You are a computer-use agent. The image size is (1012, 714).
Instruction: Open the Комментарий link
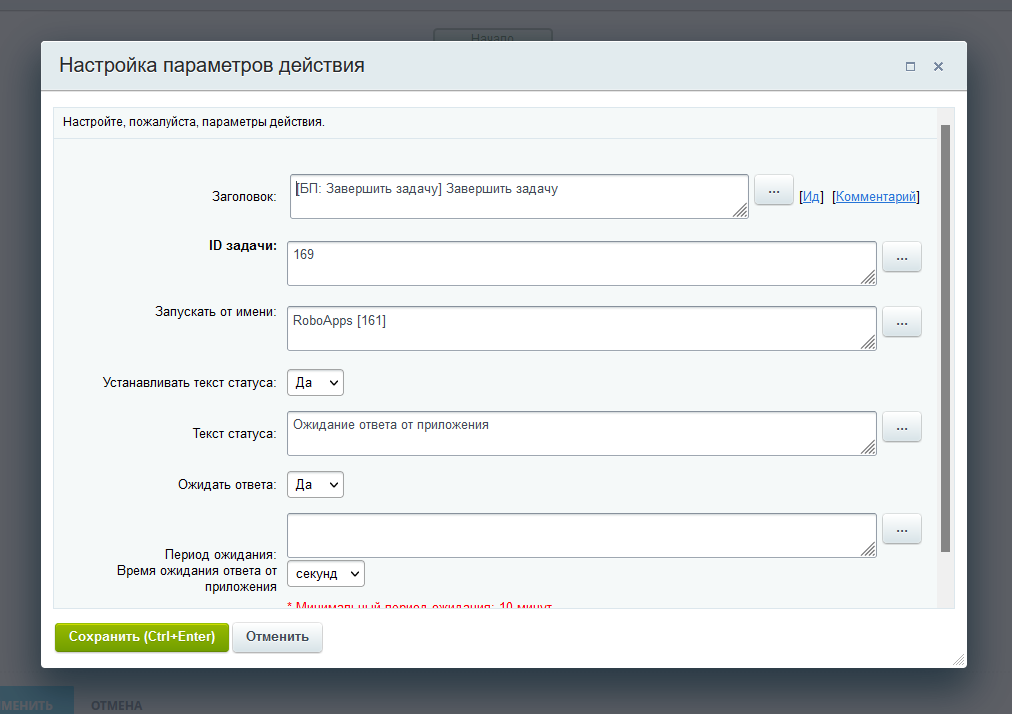point(876,198)
